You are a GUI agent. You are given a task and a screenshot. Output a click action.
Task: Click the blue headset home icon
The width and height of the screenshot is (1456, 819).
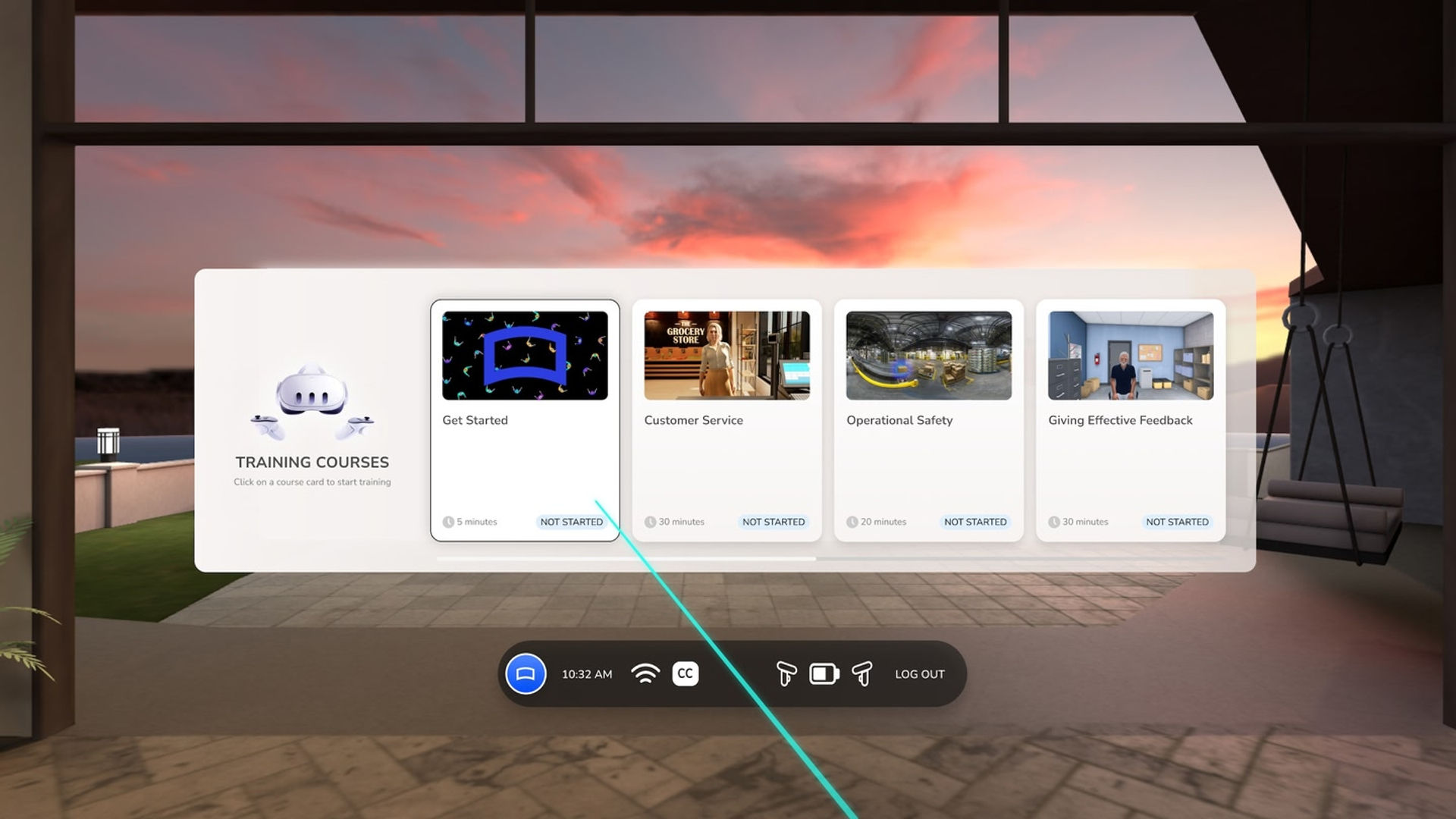[526, 673]
